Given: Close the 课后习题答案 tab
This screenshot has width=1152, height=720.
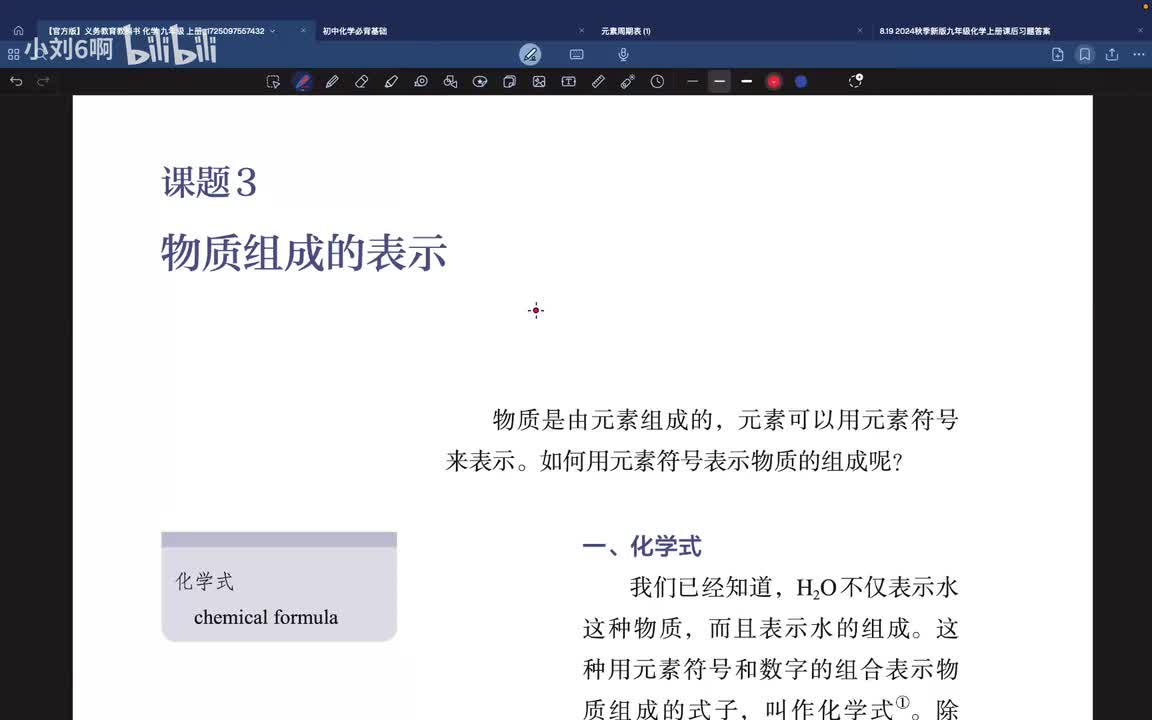Looking at the screenshot, I should 1140,31.
